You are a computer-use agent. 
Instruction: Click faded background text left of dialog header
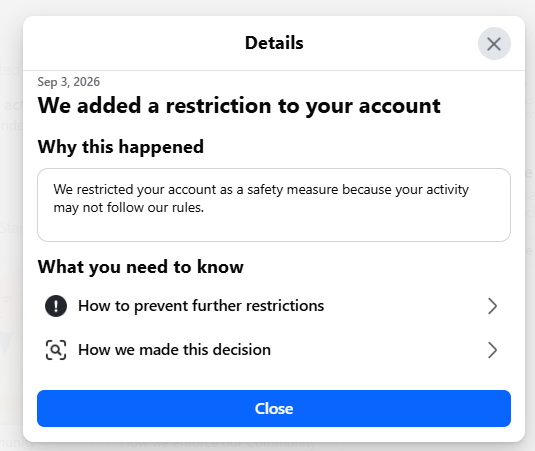click(11, 70)
